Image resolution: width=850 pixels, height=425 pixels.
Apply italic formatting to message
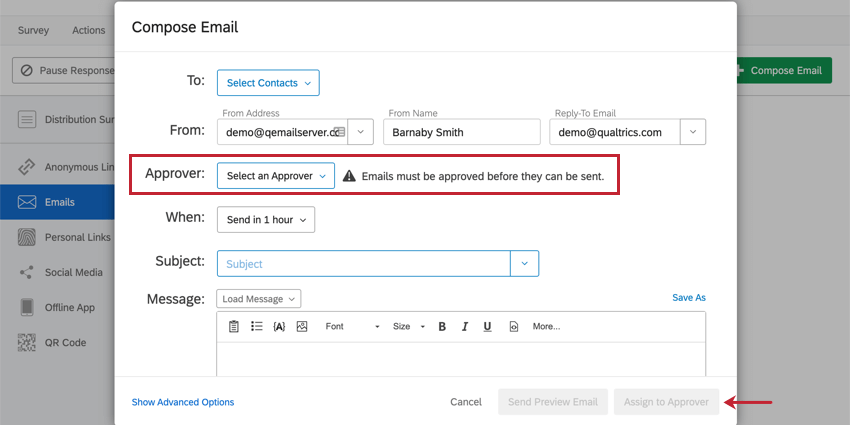coord(465,326)
